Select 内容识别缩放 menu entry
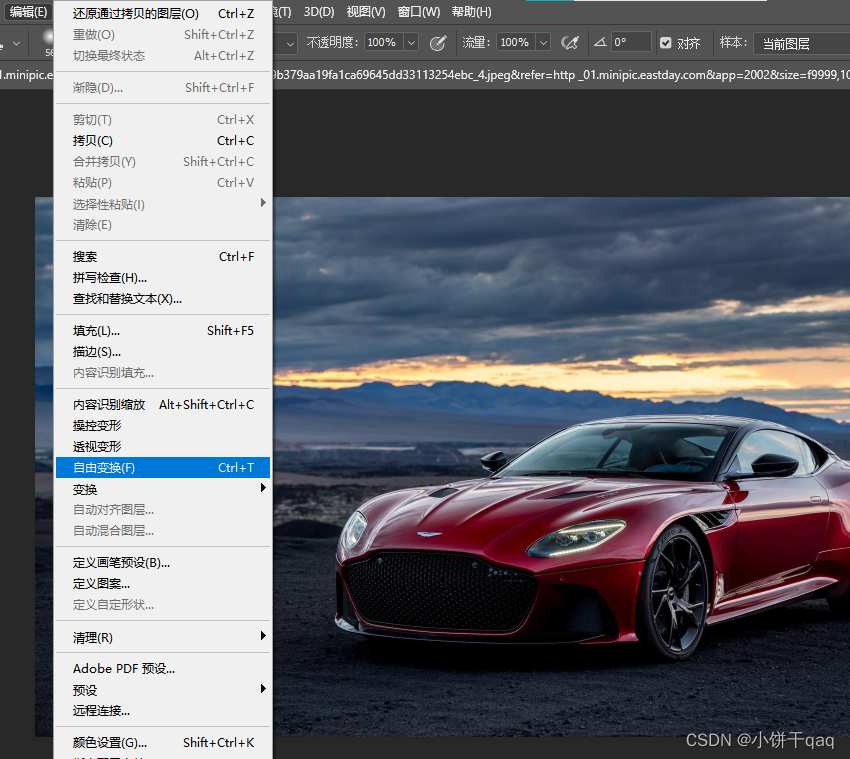 click(x=163, y=404)
